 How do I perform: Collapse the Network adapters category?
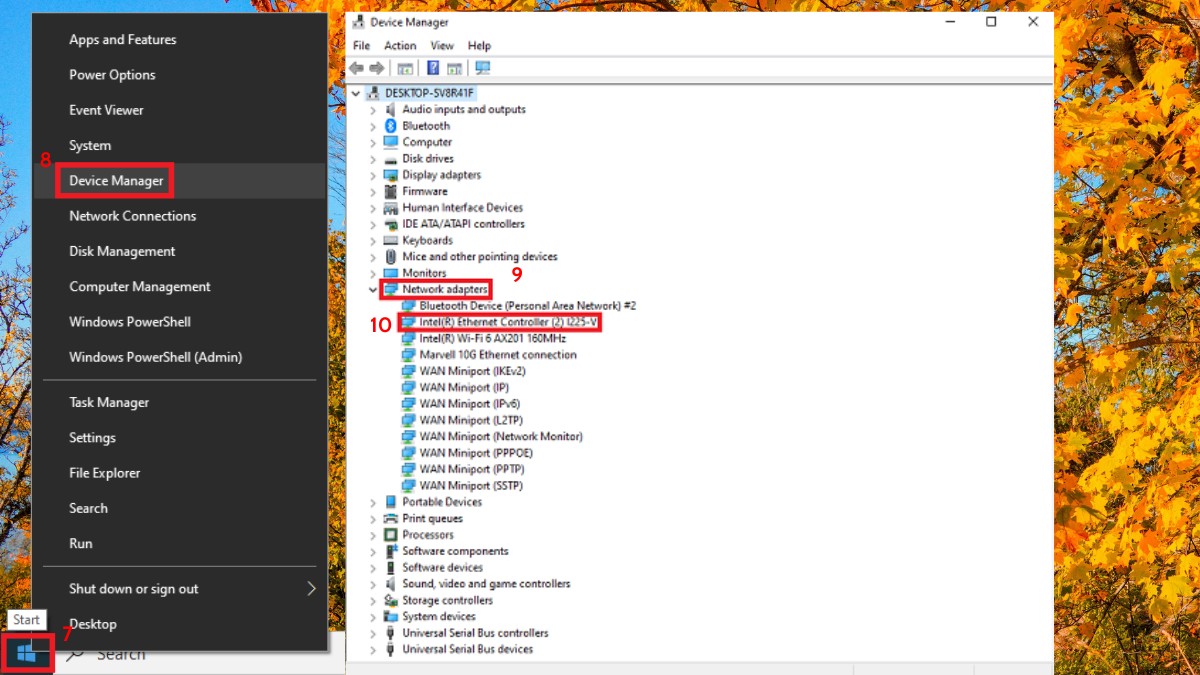pos(372,289)
